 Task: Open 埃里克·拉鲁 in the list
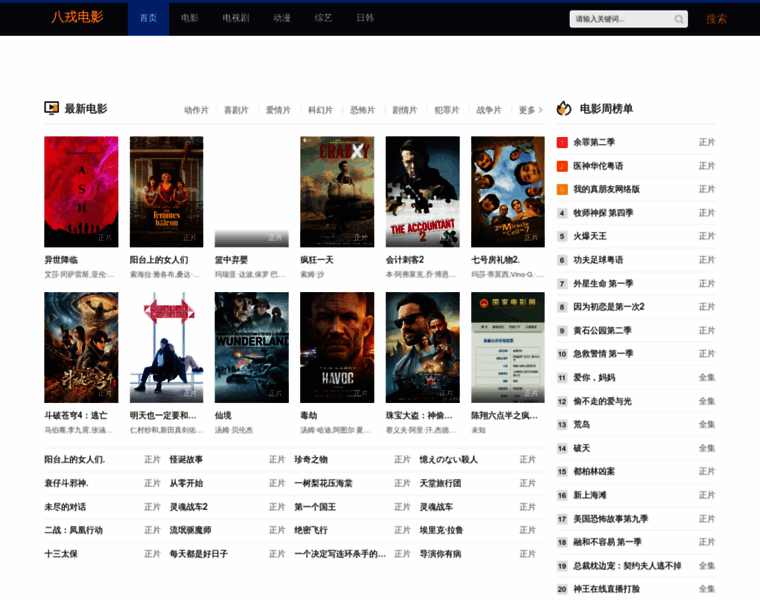click(x=441, y=530)
